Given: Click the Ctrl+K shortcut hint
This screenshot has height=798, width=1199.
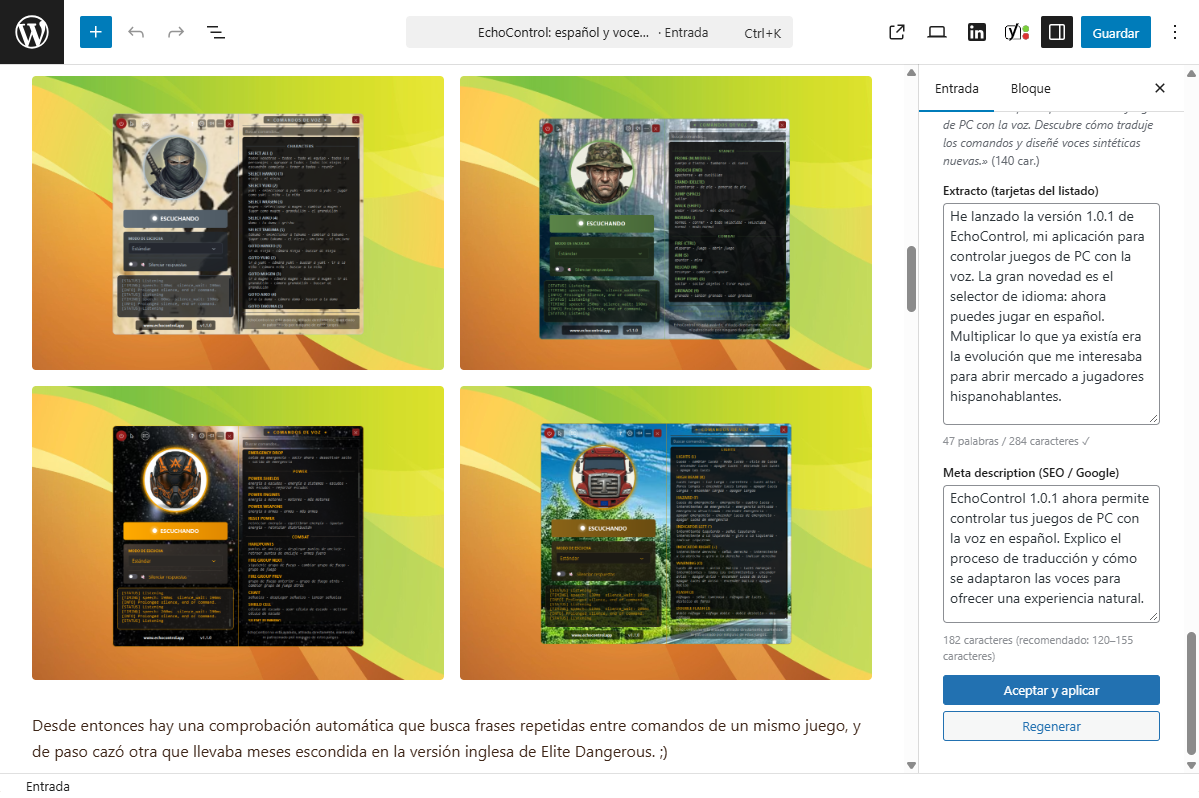Looking at the screenshot, I should [x=762, y=33].
